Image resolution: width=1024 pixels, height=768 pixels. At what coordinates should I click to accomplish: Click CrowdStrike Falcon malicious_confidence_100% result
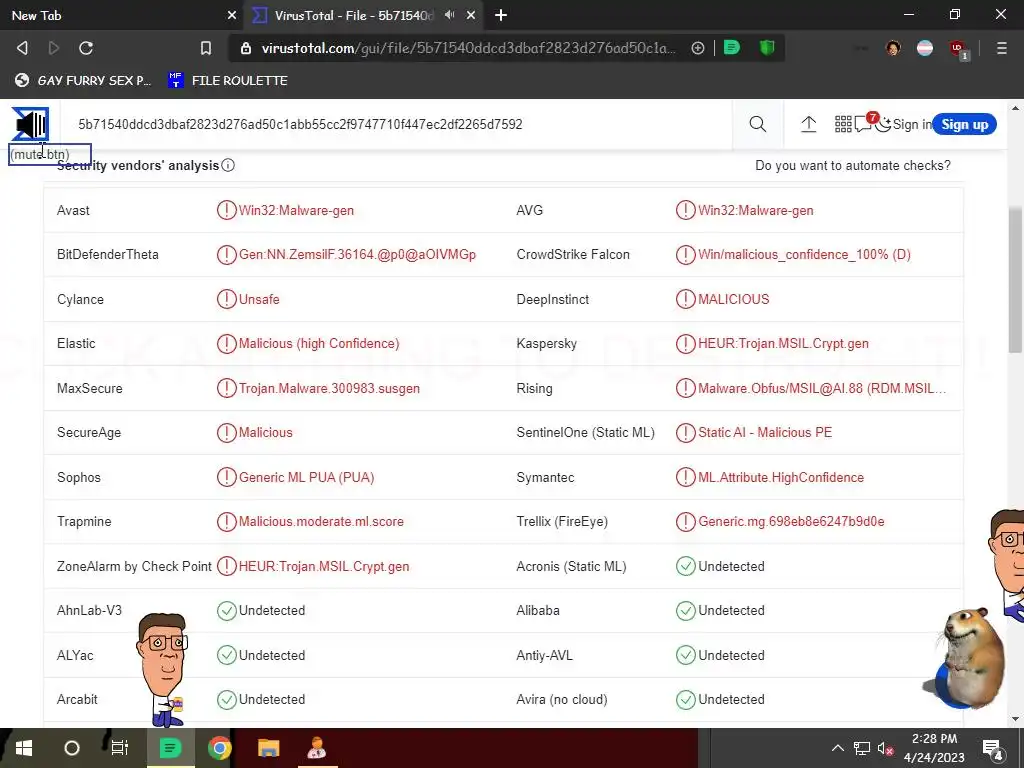click(x=804, y=255)
